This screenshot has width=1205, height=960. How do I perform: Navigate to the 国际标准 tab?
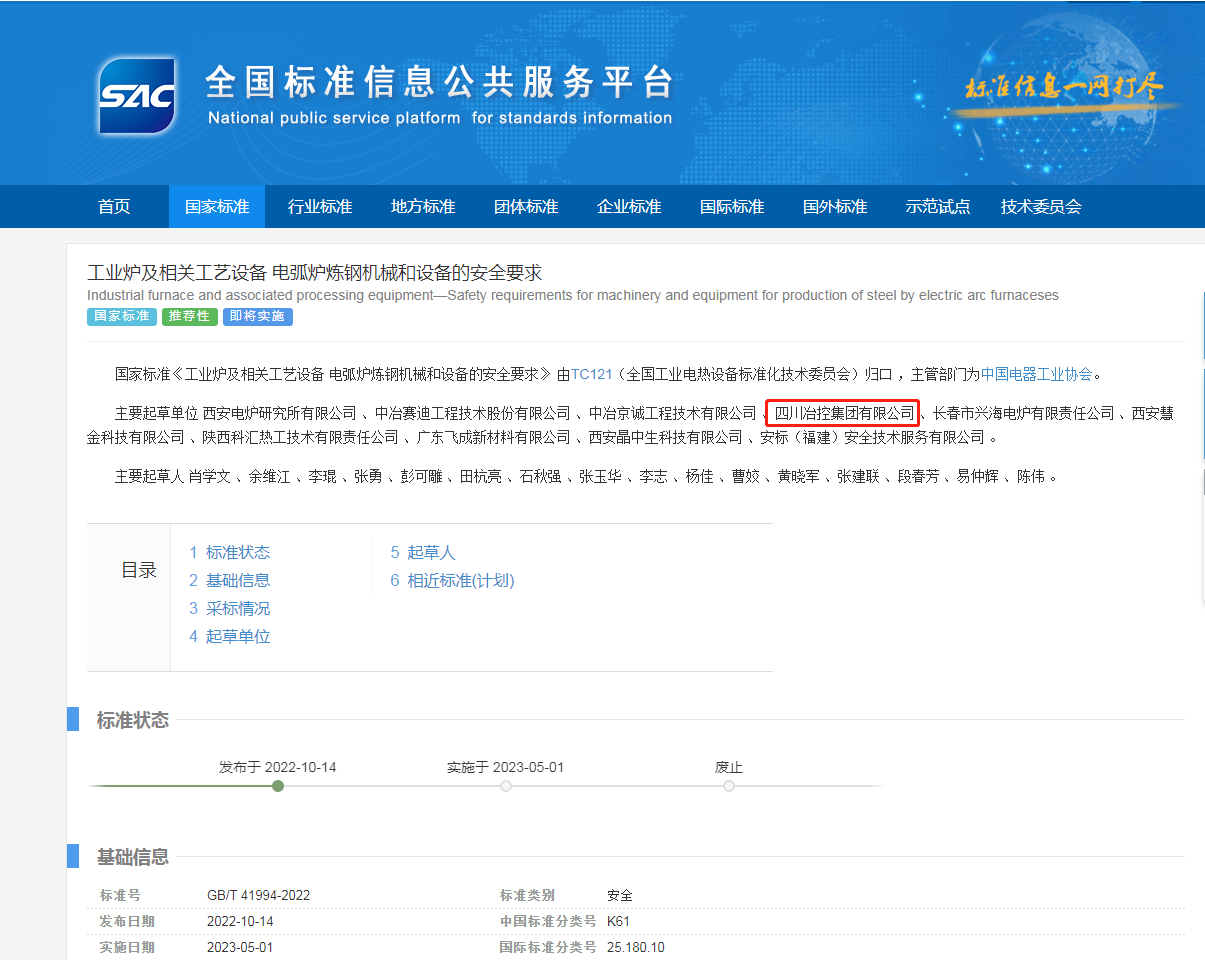pyautogui.click(x=732, y=207)
